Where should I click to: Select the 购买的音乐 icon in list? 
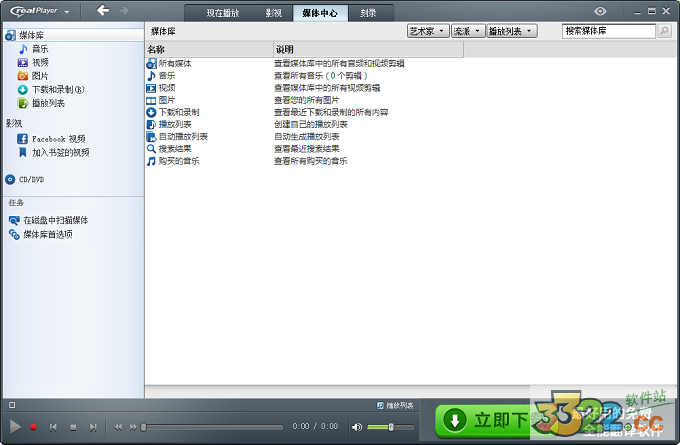click(x=151, y=161)
